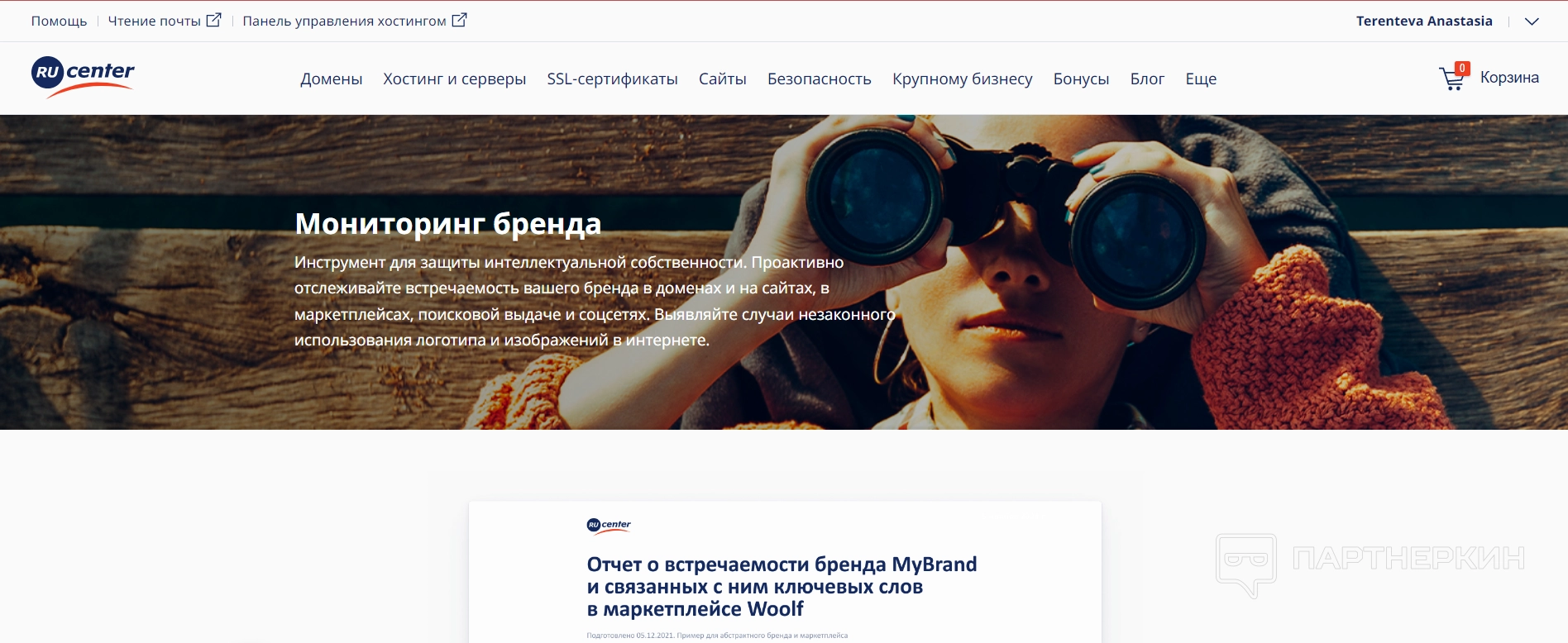Click the RU-CENTER logo in header
Screen dimensions: 1568x643
coord(83,77)
